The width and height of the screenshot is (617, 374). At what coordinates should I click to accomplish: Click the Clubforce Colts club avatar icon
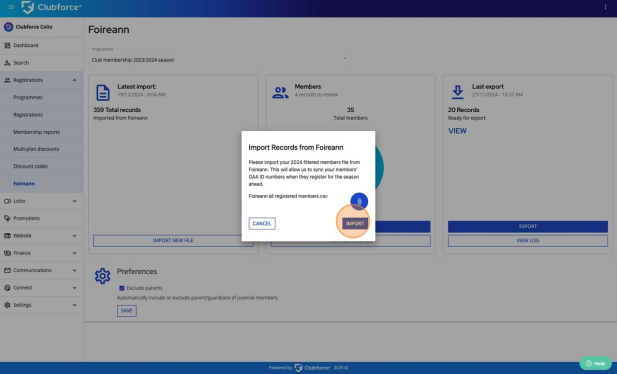click(8, 27)
